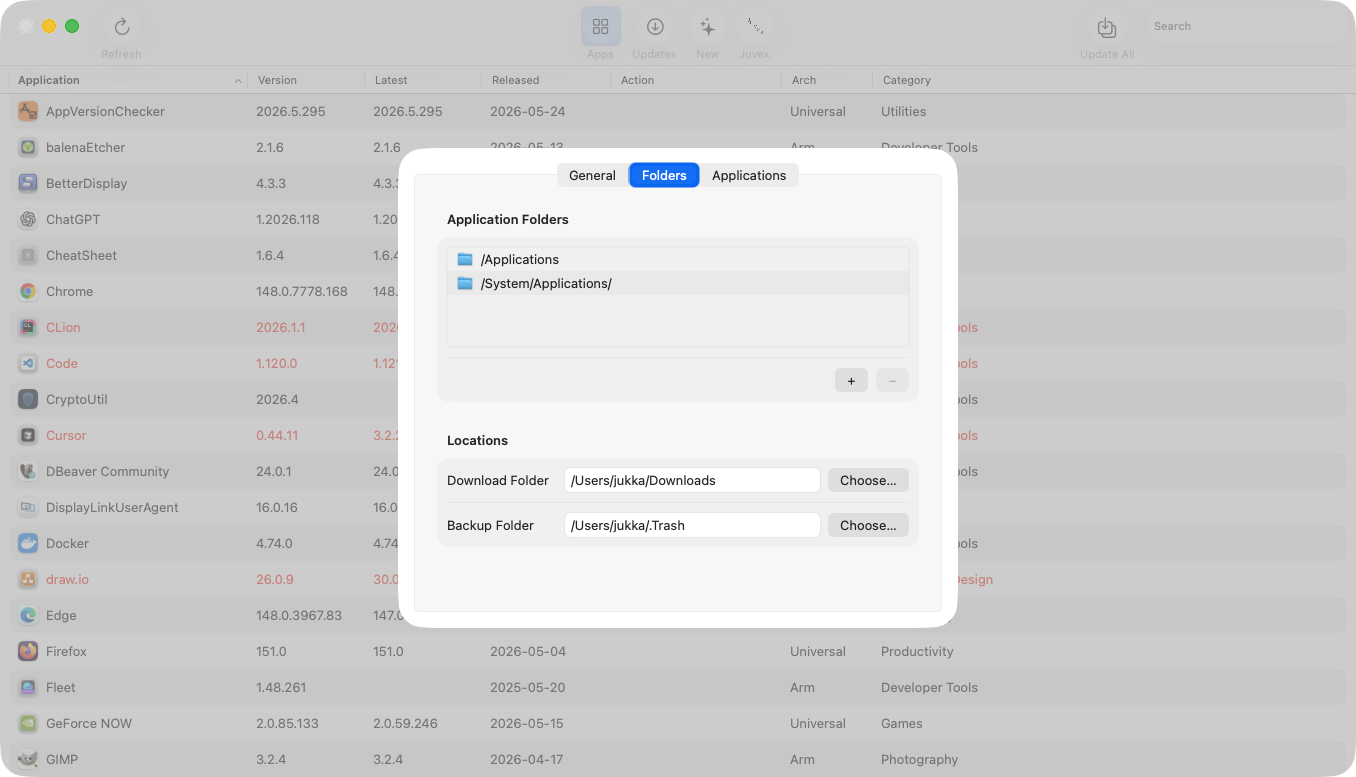Click the Edge version 148.0.3967.83
This screenshot has height=777, width=1356.
tap(299, 615)
